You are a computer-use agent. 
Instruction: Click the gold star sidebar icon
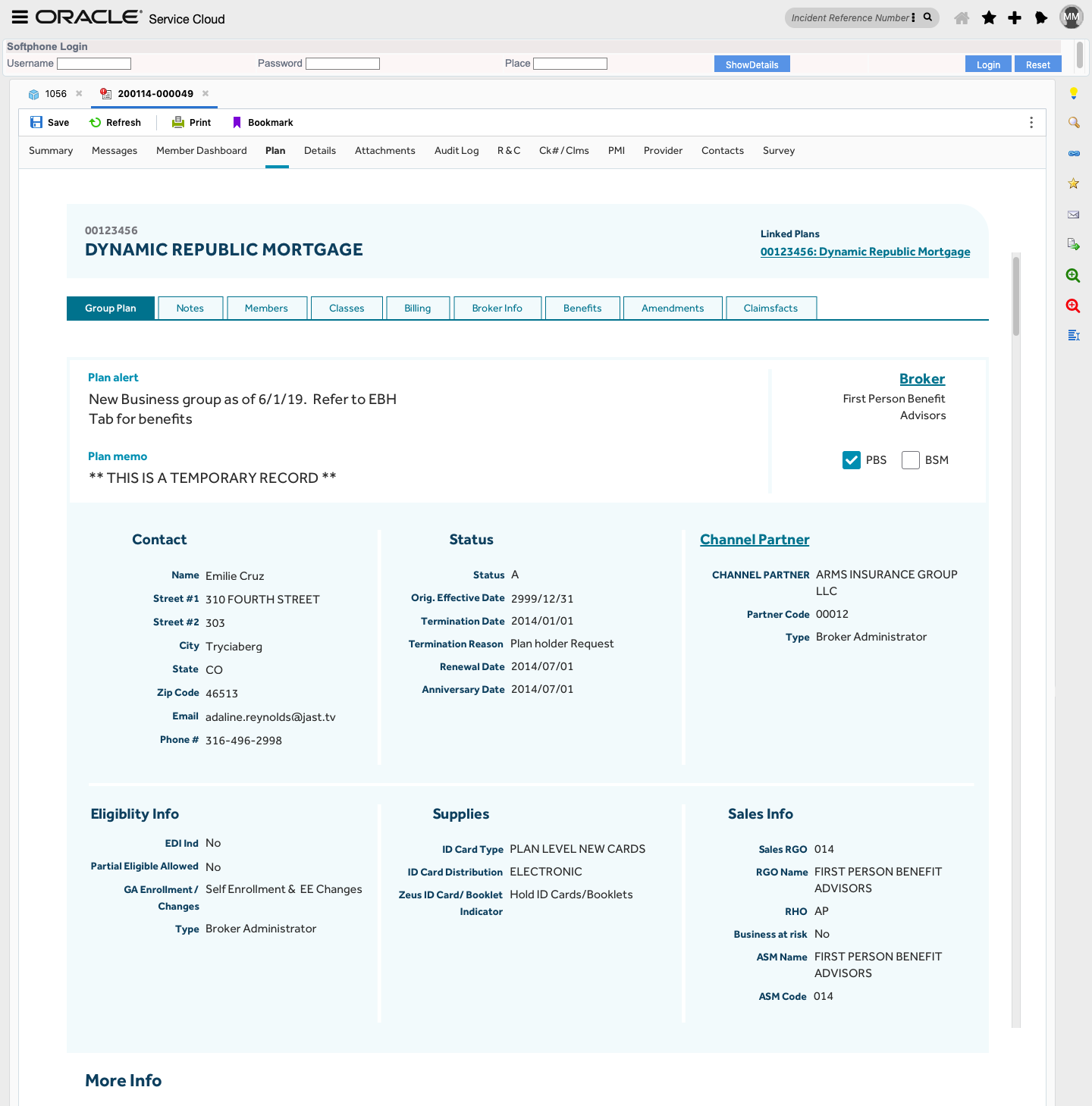pyautogui.click(x=1074, y=183)
